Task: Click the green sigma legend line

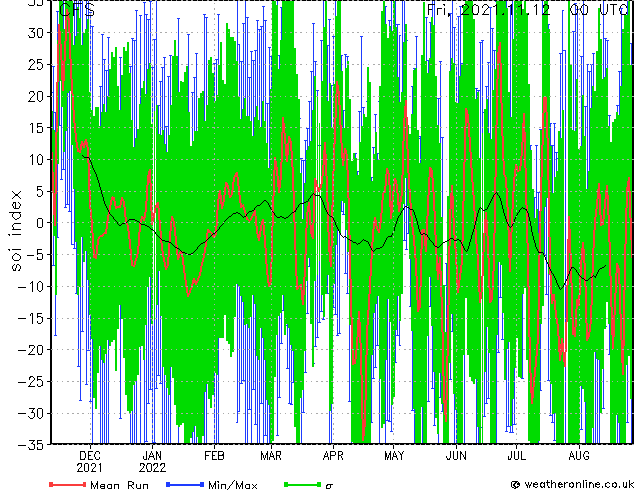Action: point(302,484)
